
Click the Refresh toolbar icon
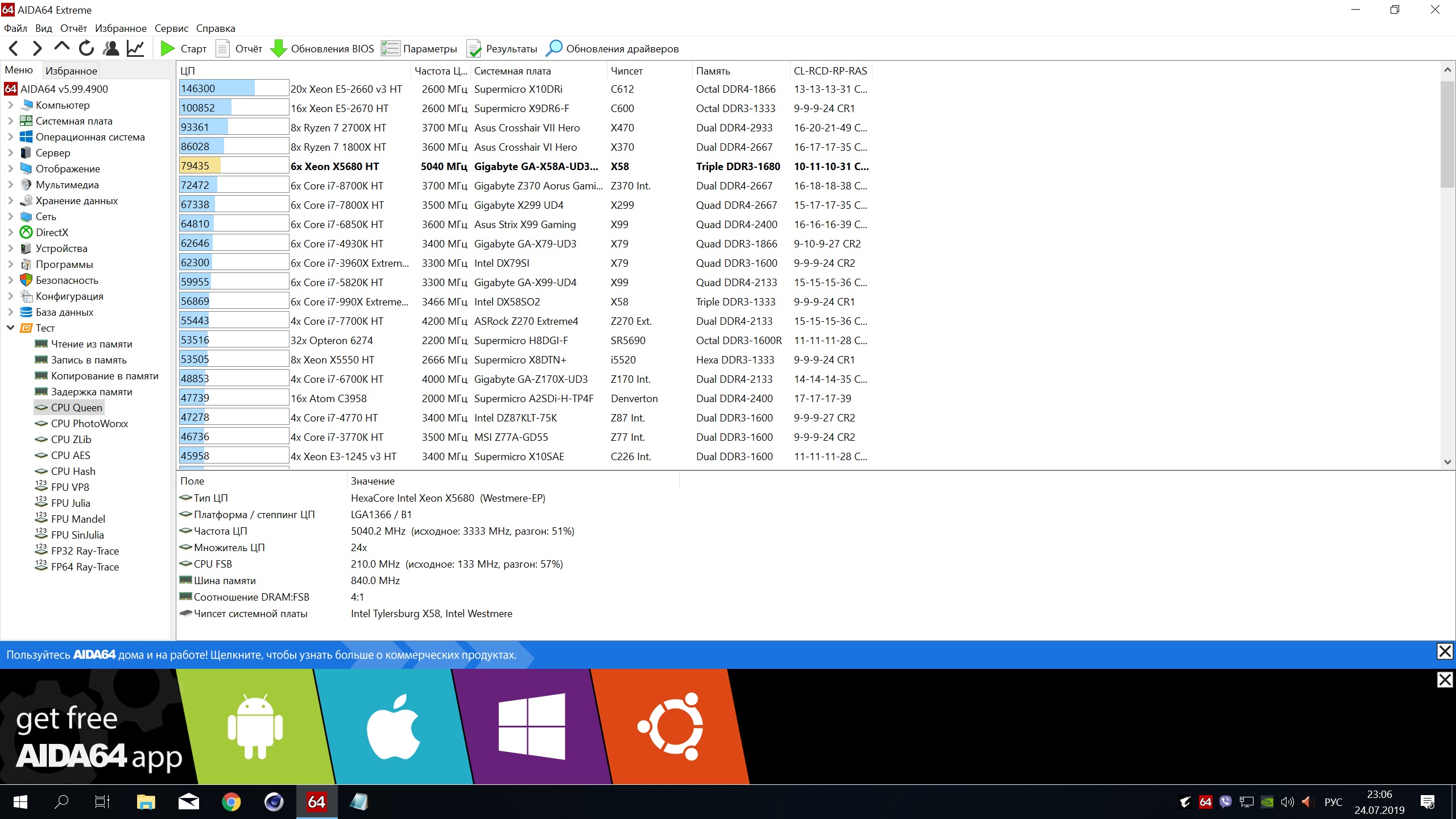86,49
